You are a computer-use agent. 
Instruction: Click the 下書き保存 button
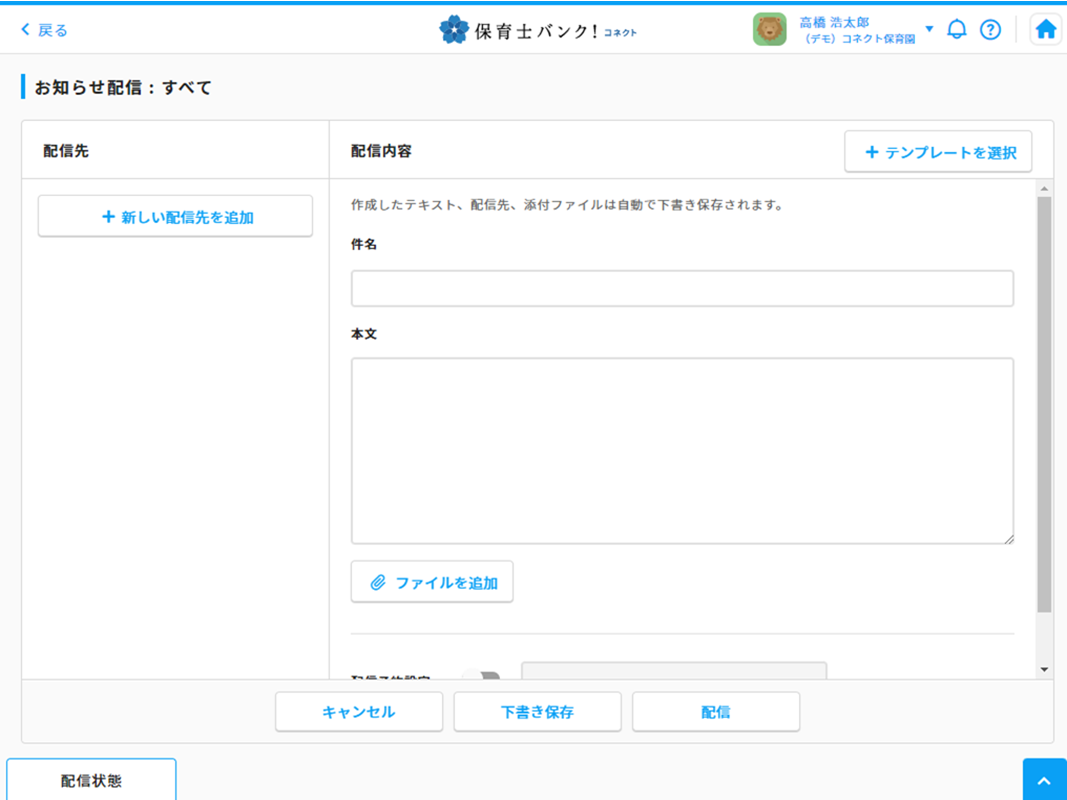click(537, 712)
